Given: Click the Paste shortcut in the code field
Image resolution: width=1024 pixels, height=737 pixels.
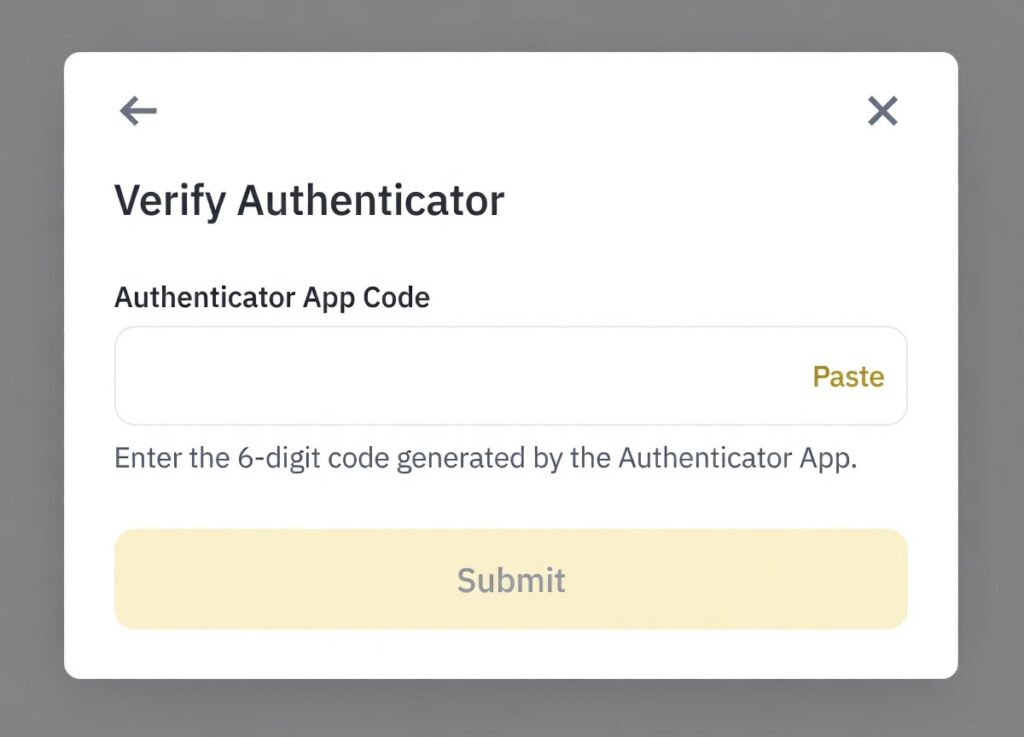Looking at the screenshot, I should [848, 376].
